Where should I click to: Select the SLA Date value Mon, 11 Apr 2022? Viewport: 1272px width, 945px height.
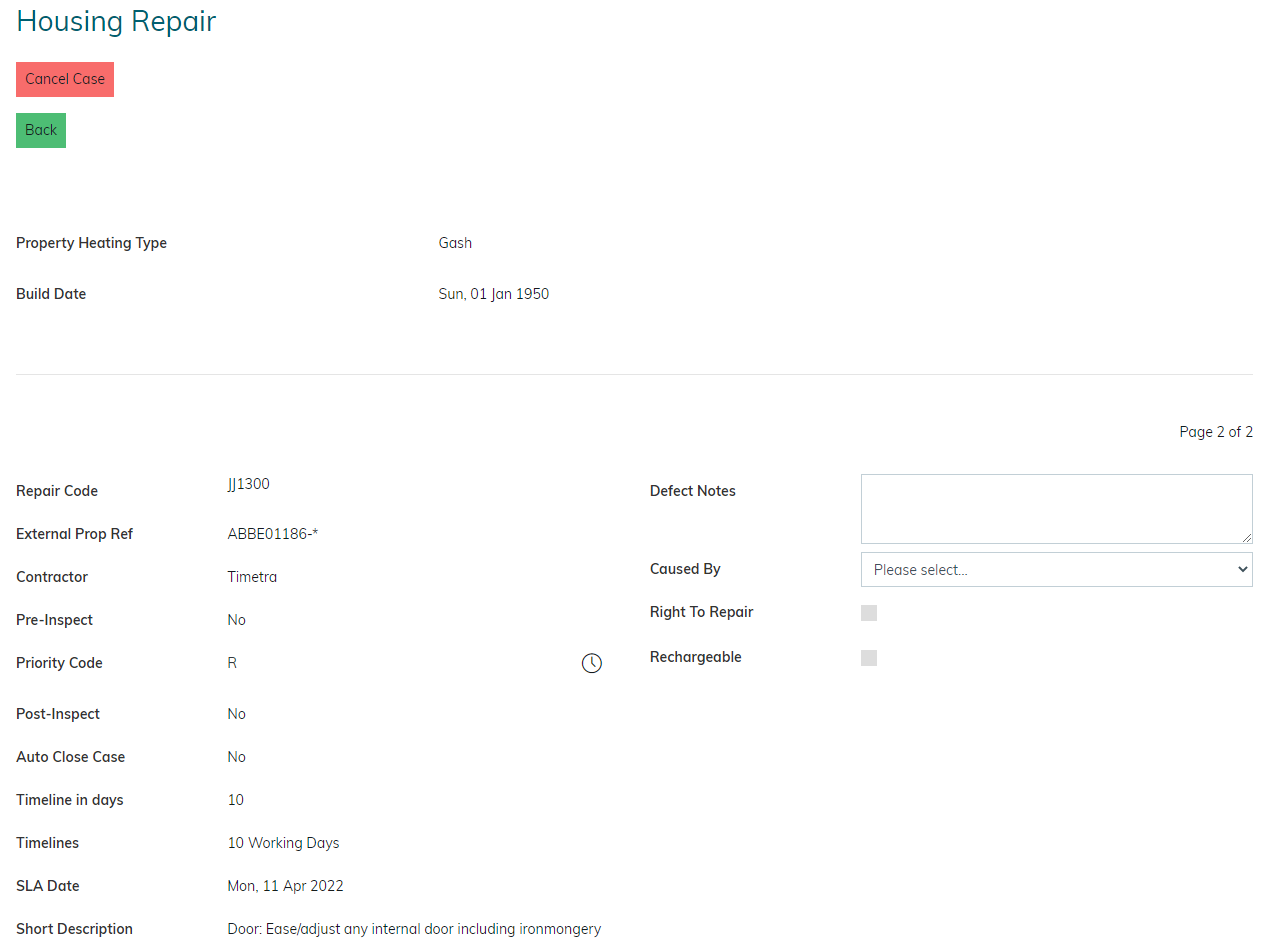click(285, 886)
